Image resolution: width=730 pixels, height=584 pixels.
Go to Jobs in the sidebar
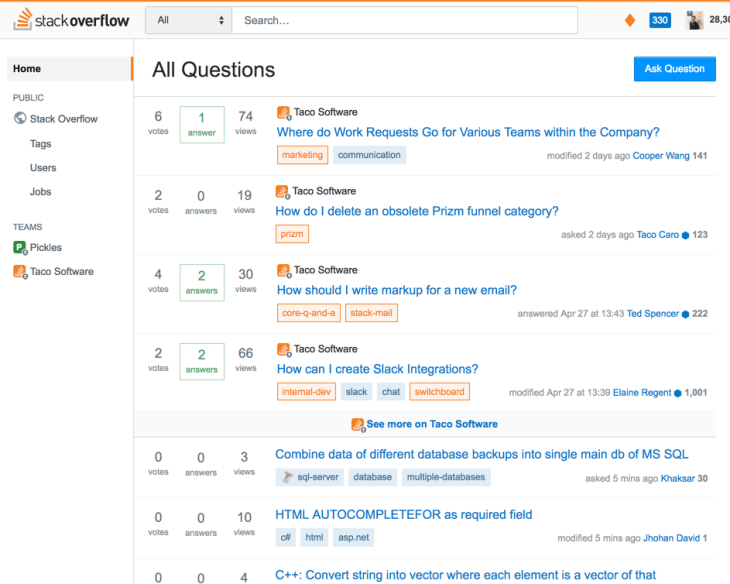pos(41,191)
